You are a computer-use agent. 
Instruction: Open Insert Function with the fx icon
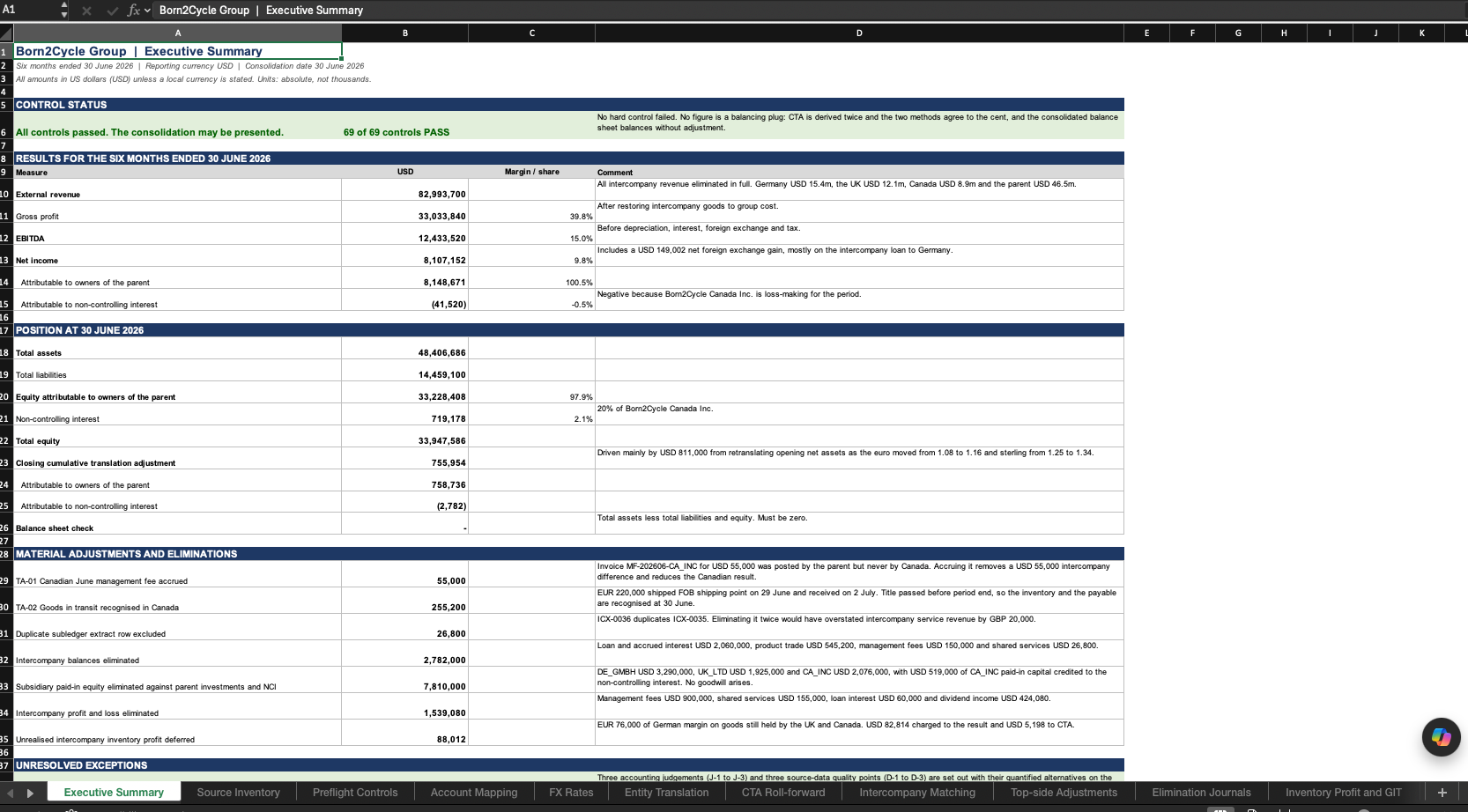pos(134,11)
